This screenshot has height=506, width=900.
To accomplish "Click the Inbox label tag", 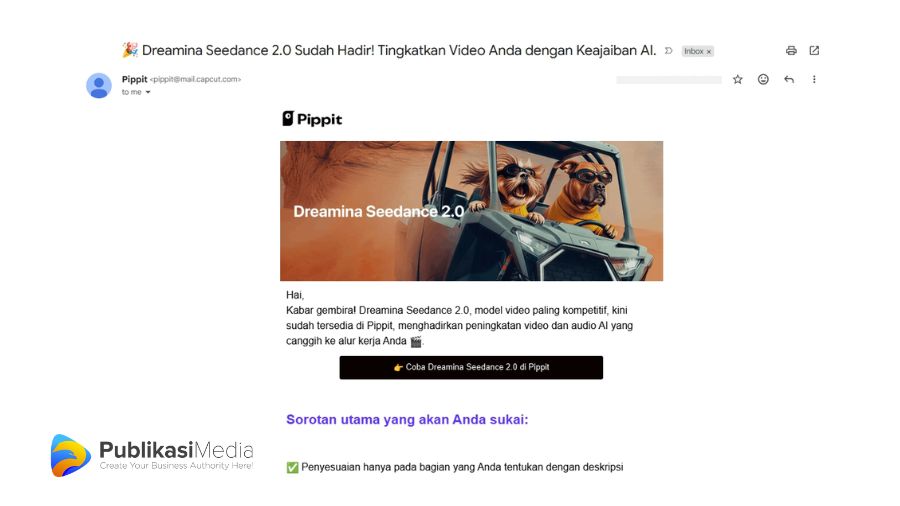I will 693,51.
